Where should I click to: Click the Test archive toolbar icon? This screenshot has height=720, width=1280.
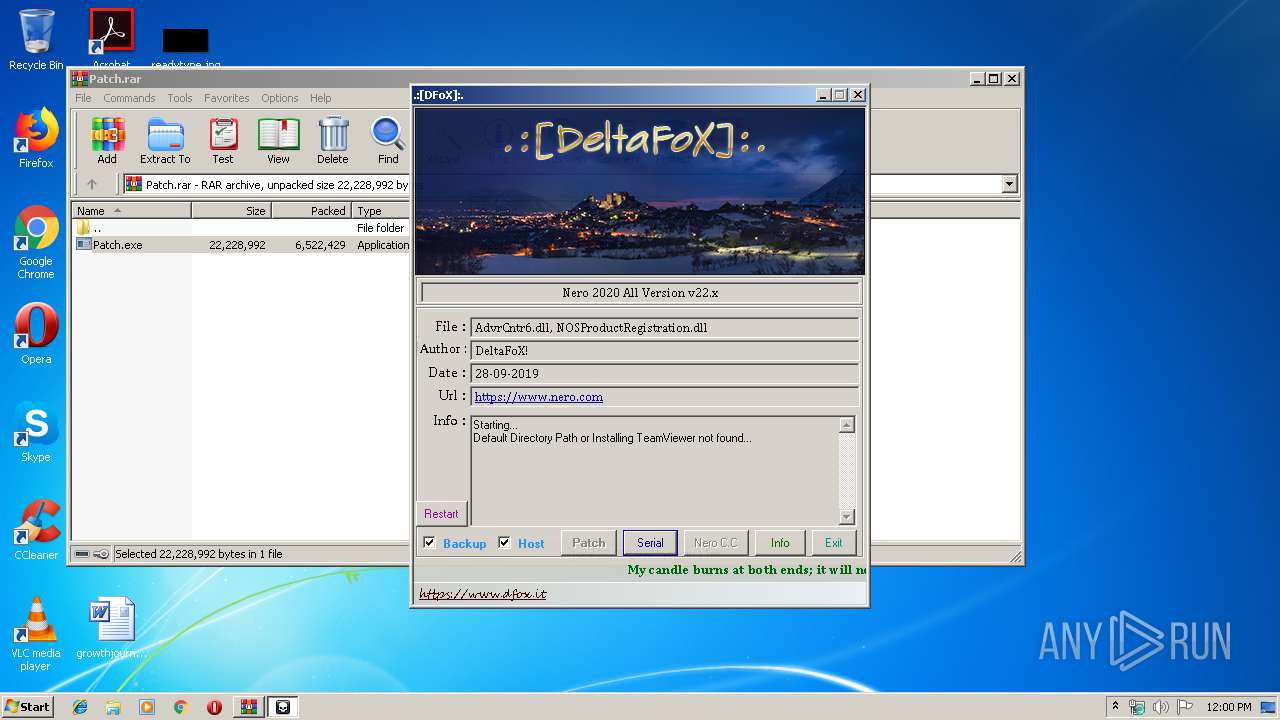pos(223,141)
